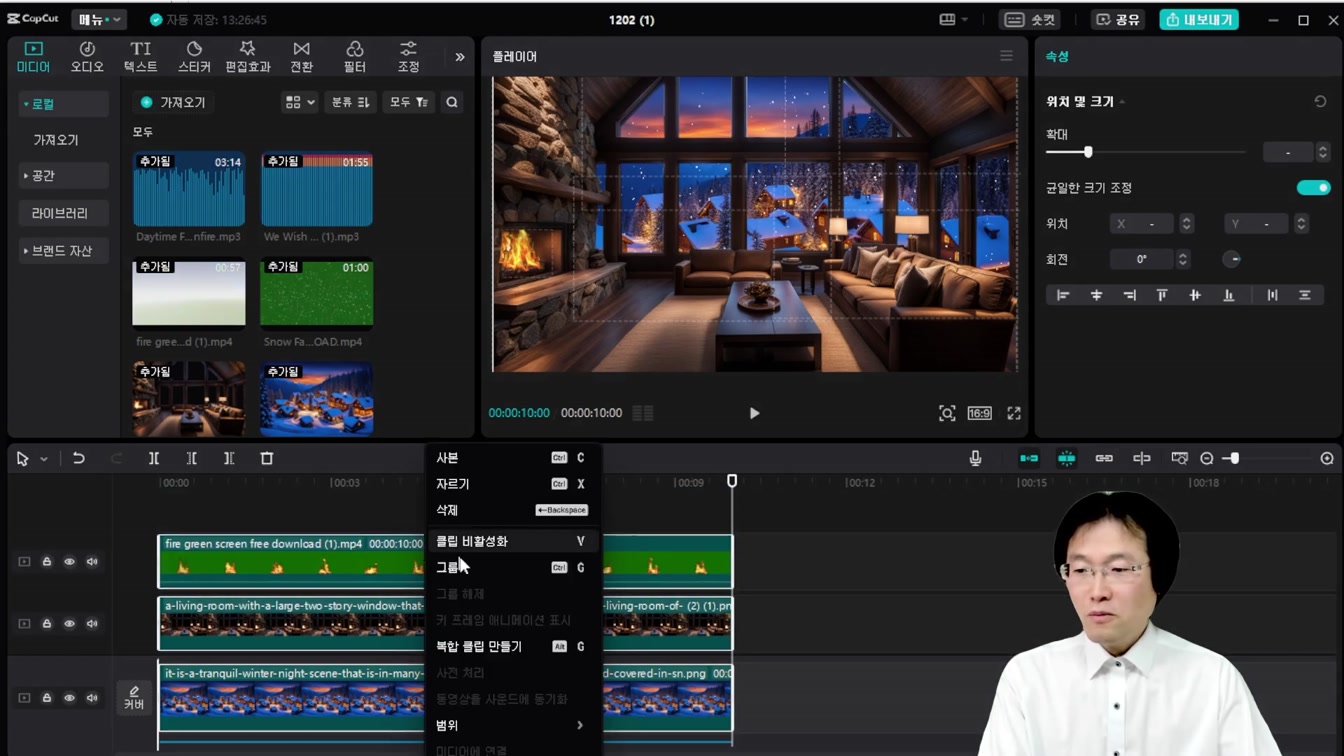Toggle clip linkage icon
Viewport: 1344px width, 756px height.
(x=1104, y=458)
